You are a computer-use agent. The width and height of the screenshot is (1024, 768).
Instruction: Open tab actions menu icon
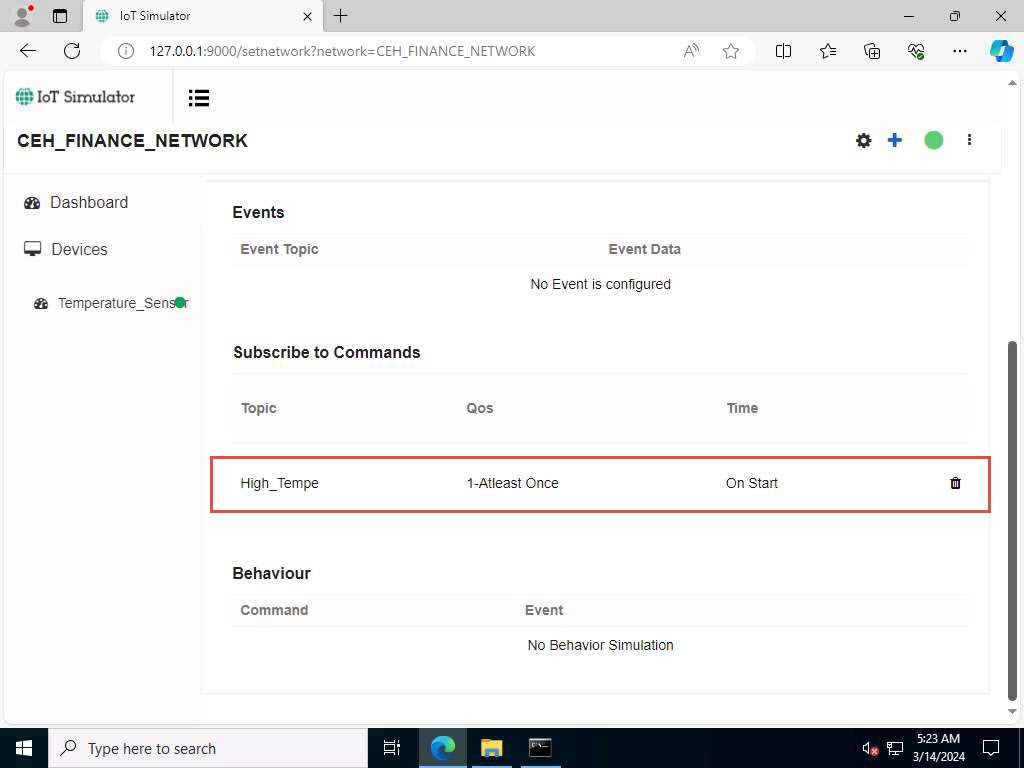pyautogui.click(x=59, y=16)
